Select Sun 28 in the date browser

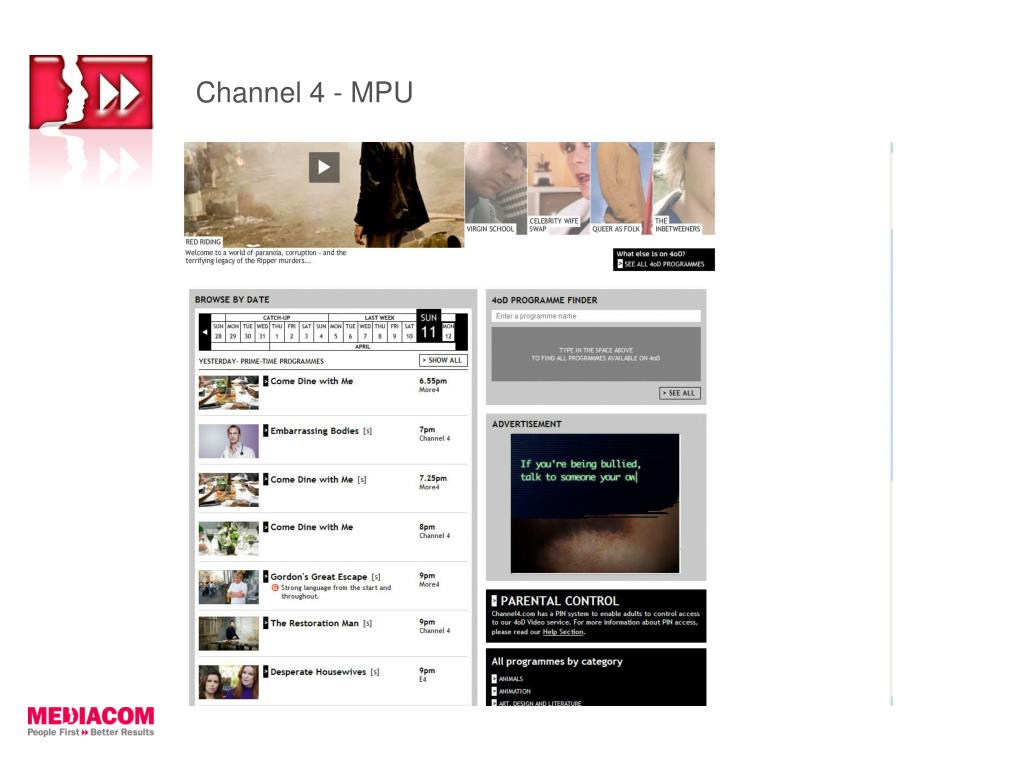(218, 331)
